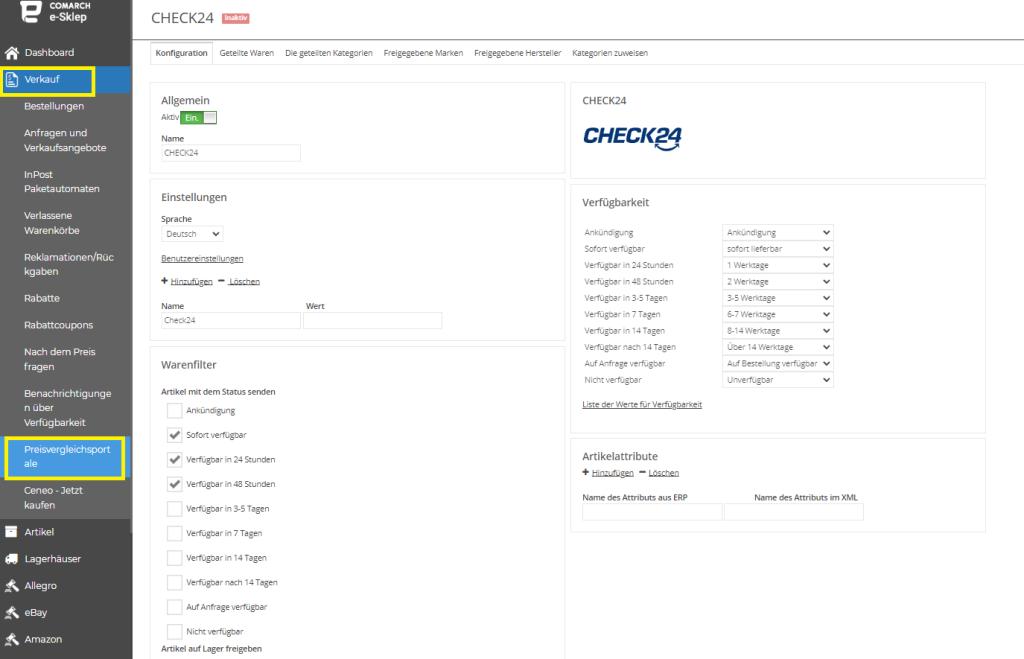The height and width of the screenshot is (659, 1024).
Task: Open Reklamationen/Rückgaben menu item
Action: point(69,264)
